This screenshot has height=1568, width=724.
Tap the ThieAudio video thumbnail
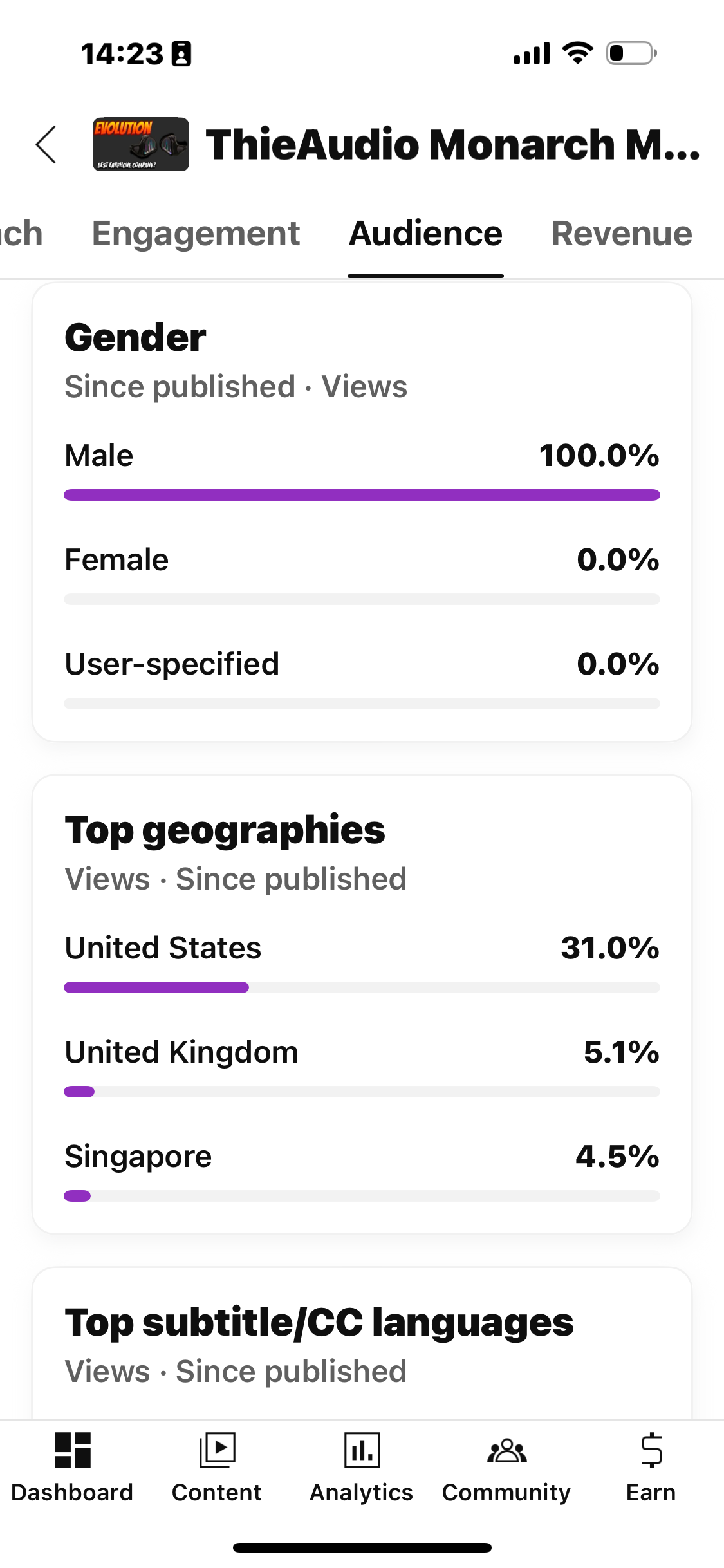[141, 144]
